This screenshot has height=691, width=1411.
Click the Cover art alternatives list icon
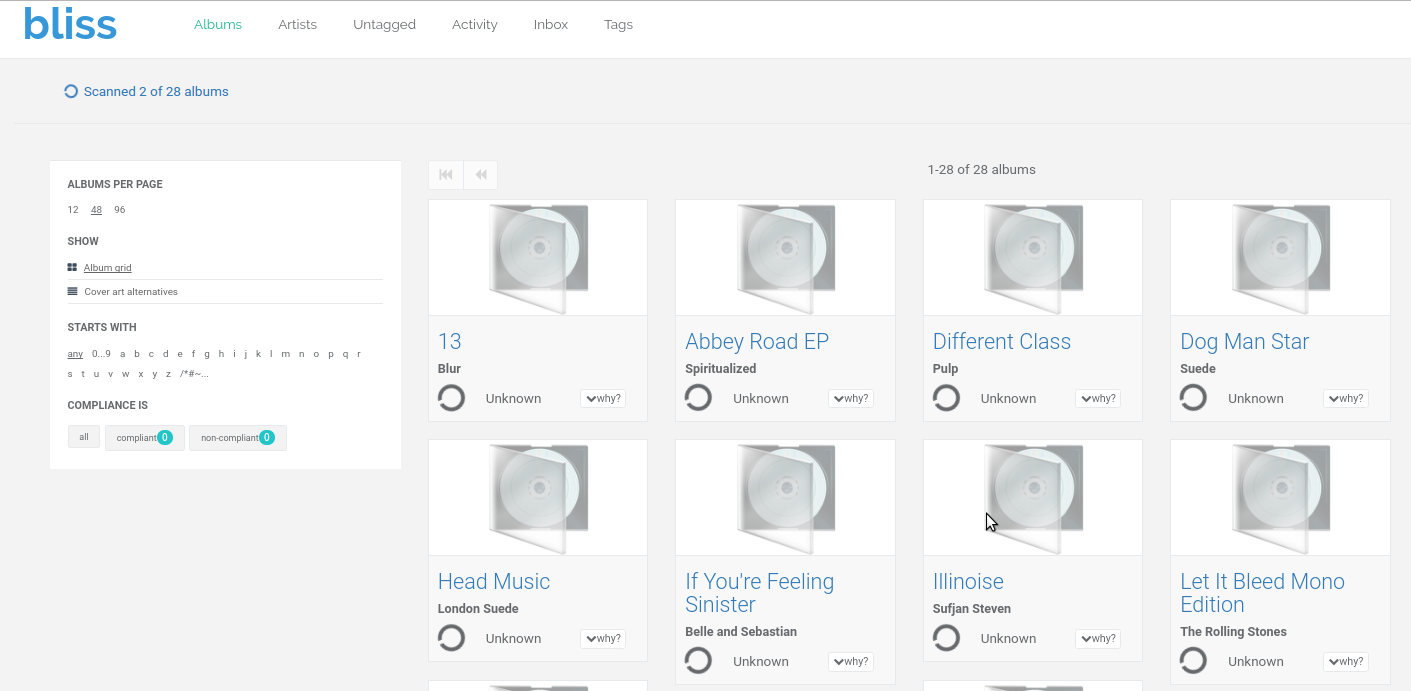pyautogui.click(x=72, y=292)
